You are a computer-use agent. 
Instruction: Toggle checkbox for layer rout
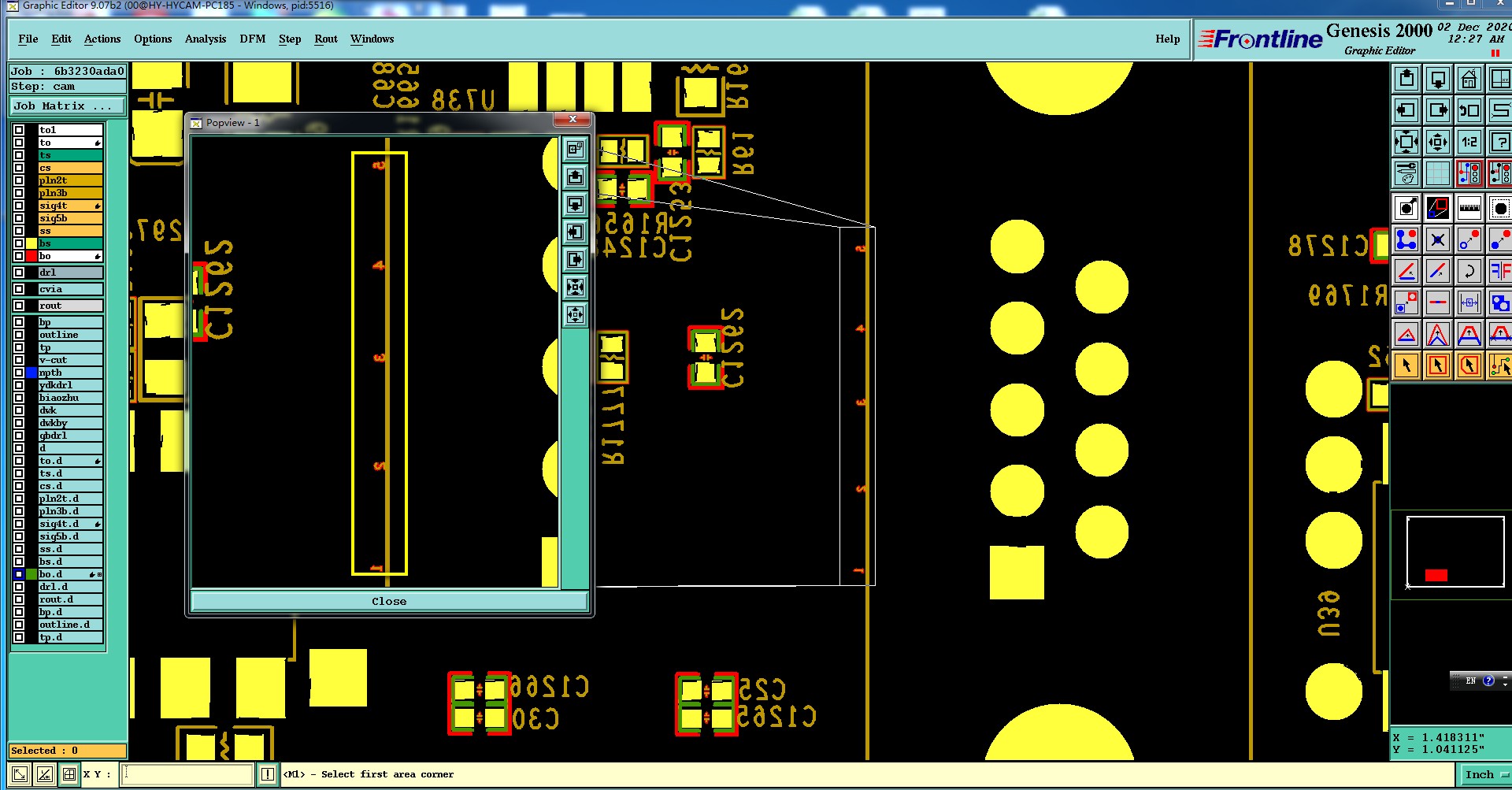[19, 306]
